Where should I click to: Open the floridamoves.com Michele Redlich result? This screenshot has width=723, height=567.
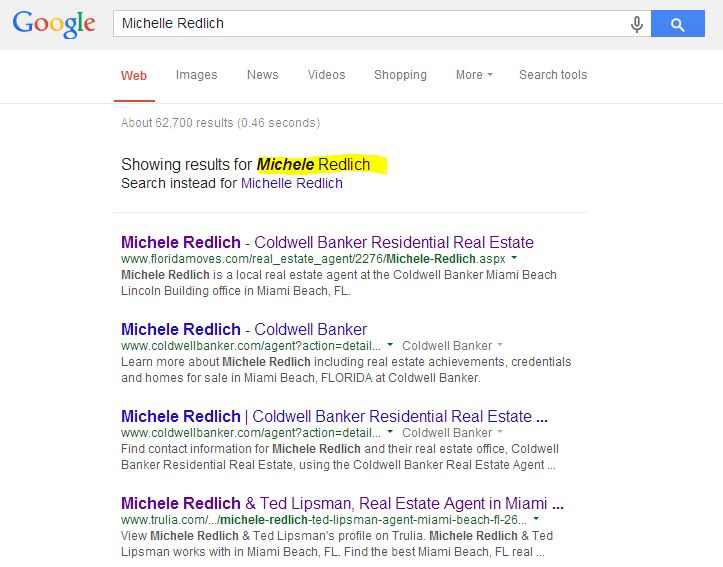(x=327, y=242)
